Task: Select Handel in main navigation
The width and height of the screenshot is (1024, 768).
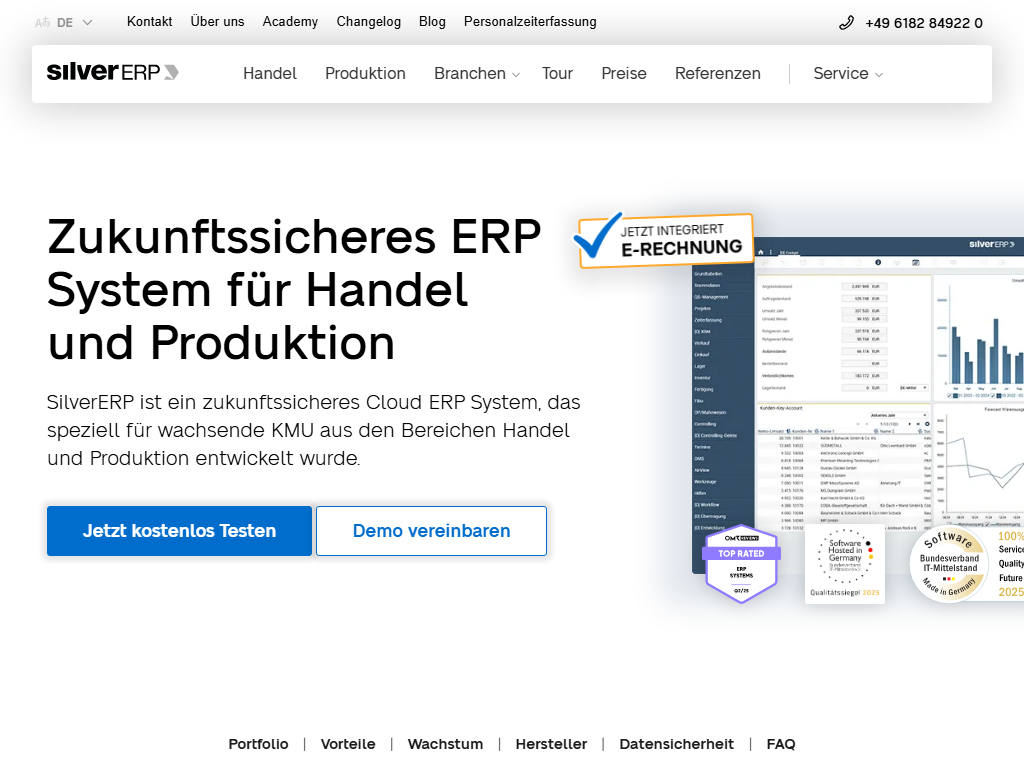Action: point(270,73)
